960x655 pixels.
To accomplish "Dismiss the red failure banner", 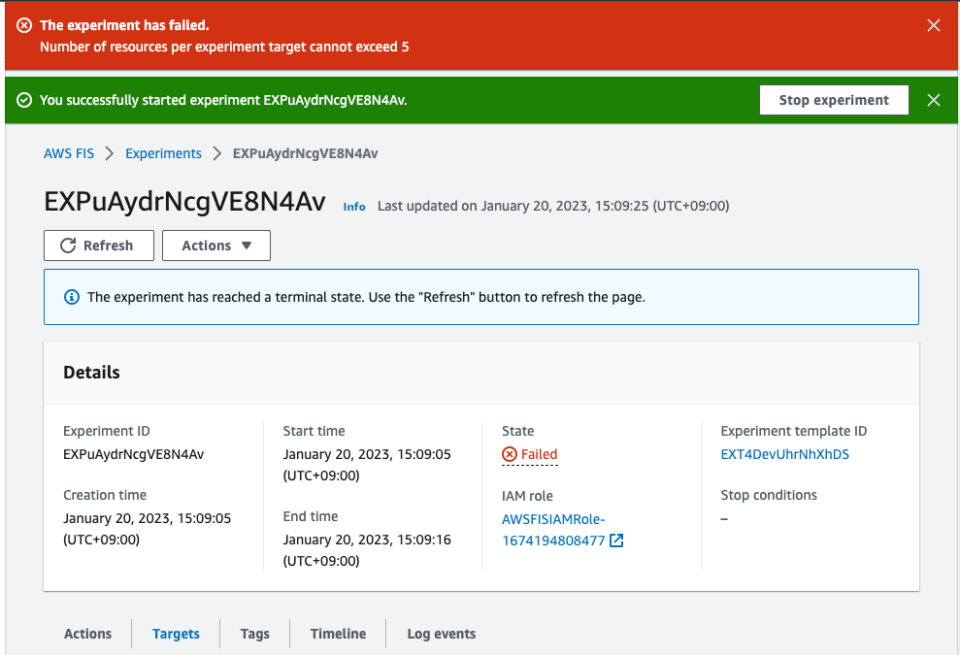I will coord(933,24).
